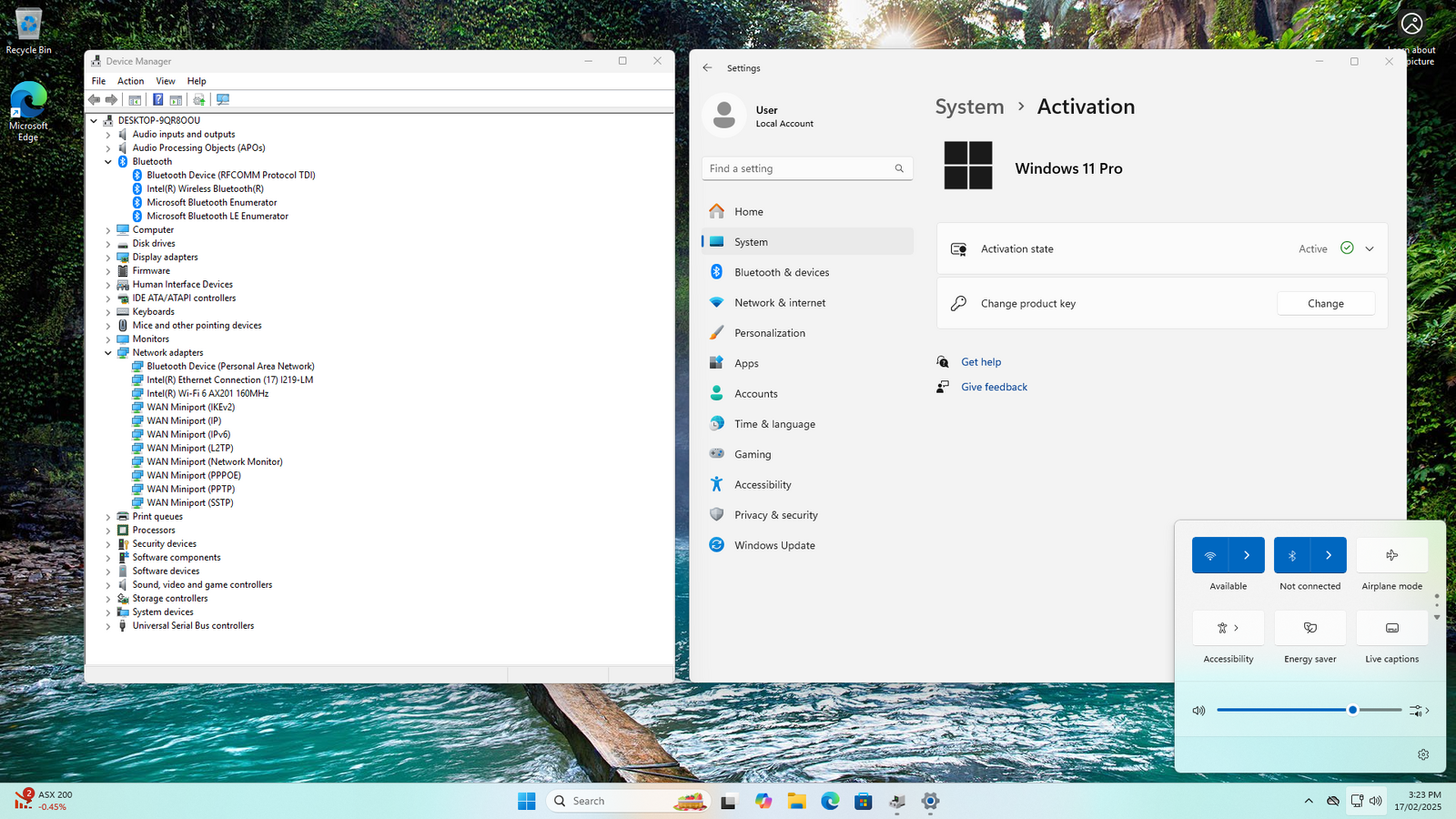Select sound output icon beside volume slider

pos(1420,711)
